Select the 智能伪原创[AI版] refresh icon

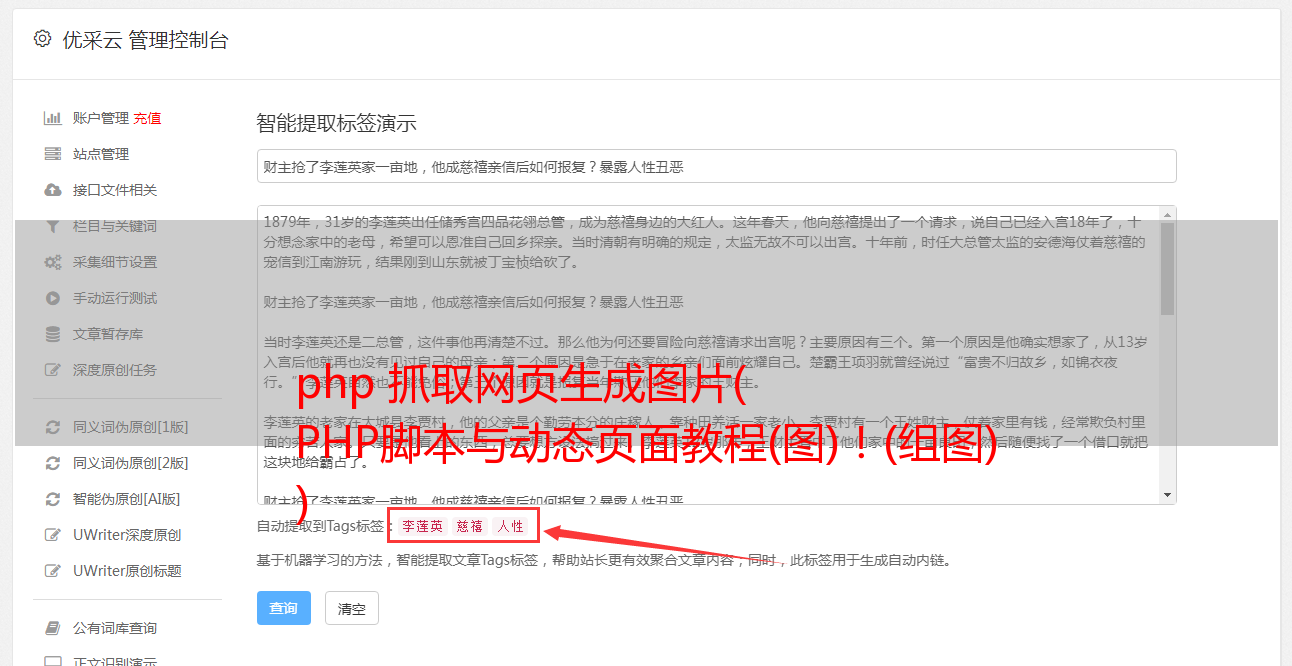point(52,499)
